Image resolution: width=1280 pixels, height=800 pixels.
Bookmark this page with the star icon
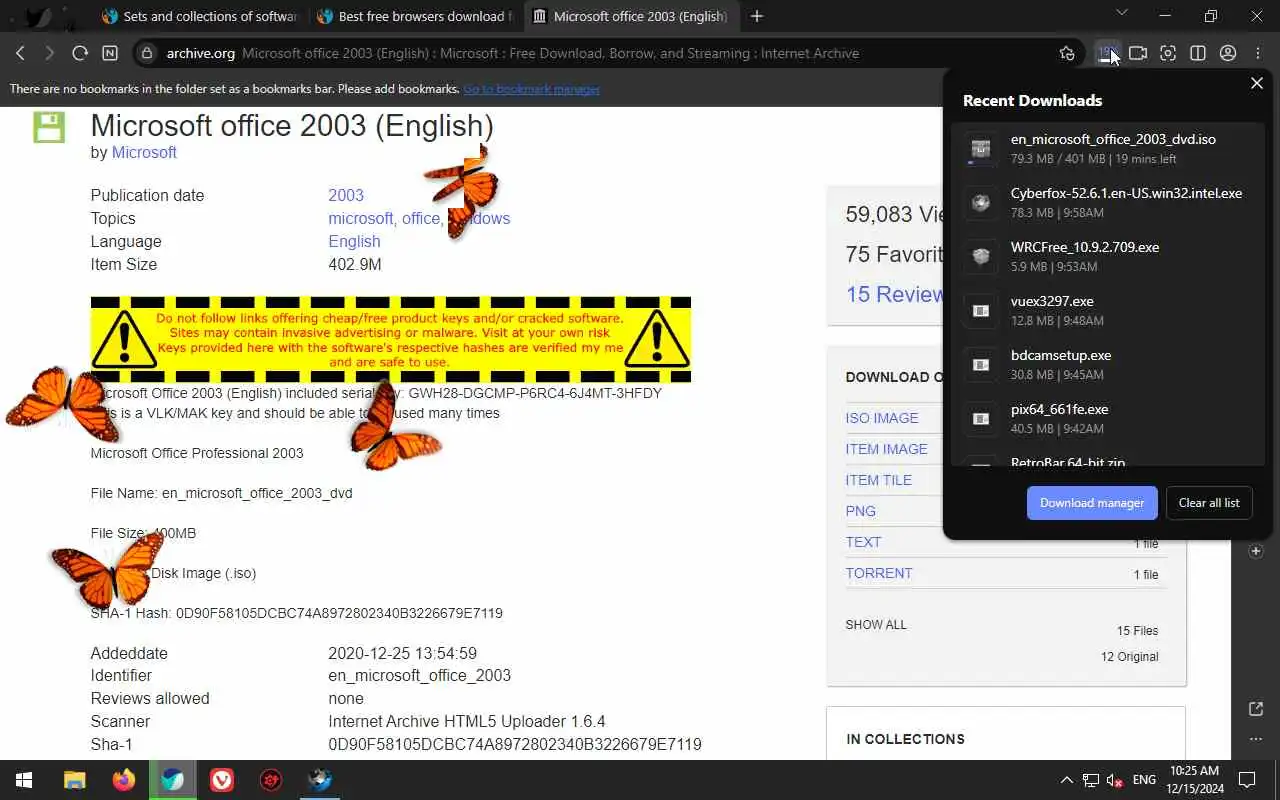coord(1067,53)
